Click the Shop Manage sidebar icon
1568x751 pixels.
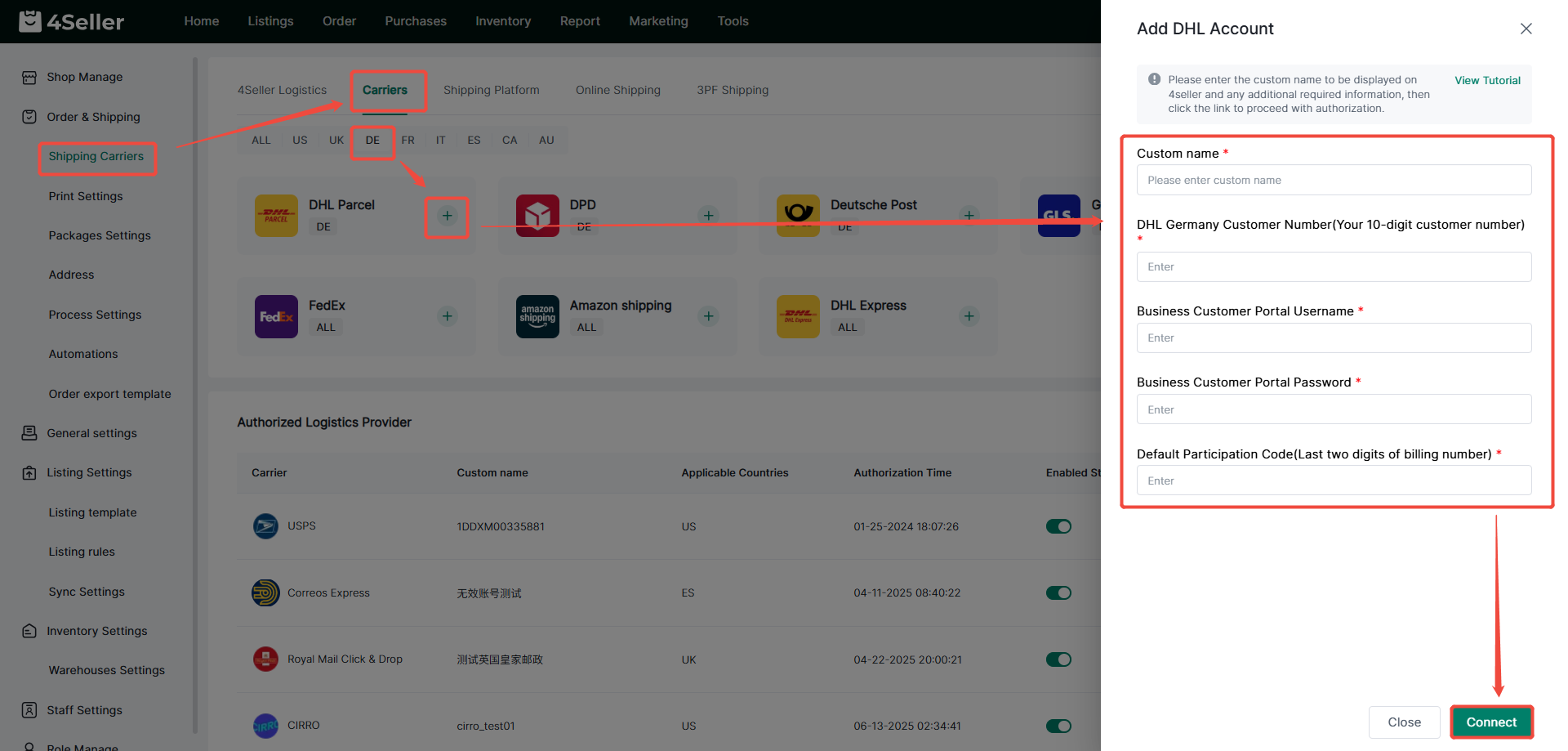29,78
